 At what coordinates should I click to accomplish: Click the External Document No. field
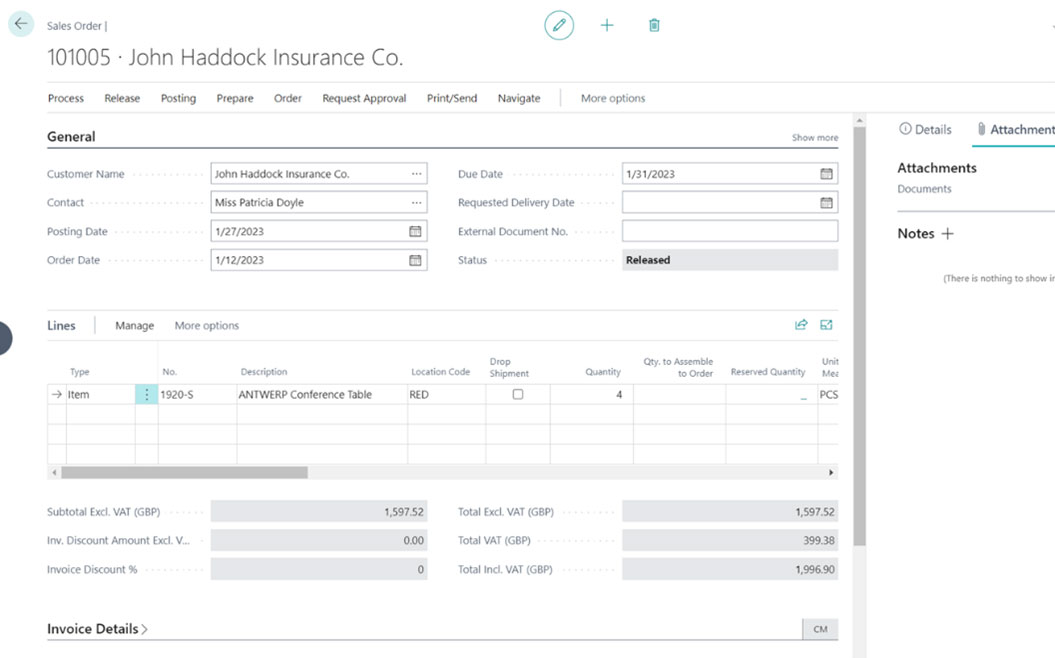729,231
